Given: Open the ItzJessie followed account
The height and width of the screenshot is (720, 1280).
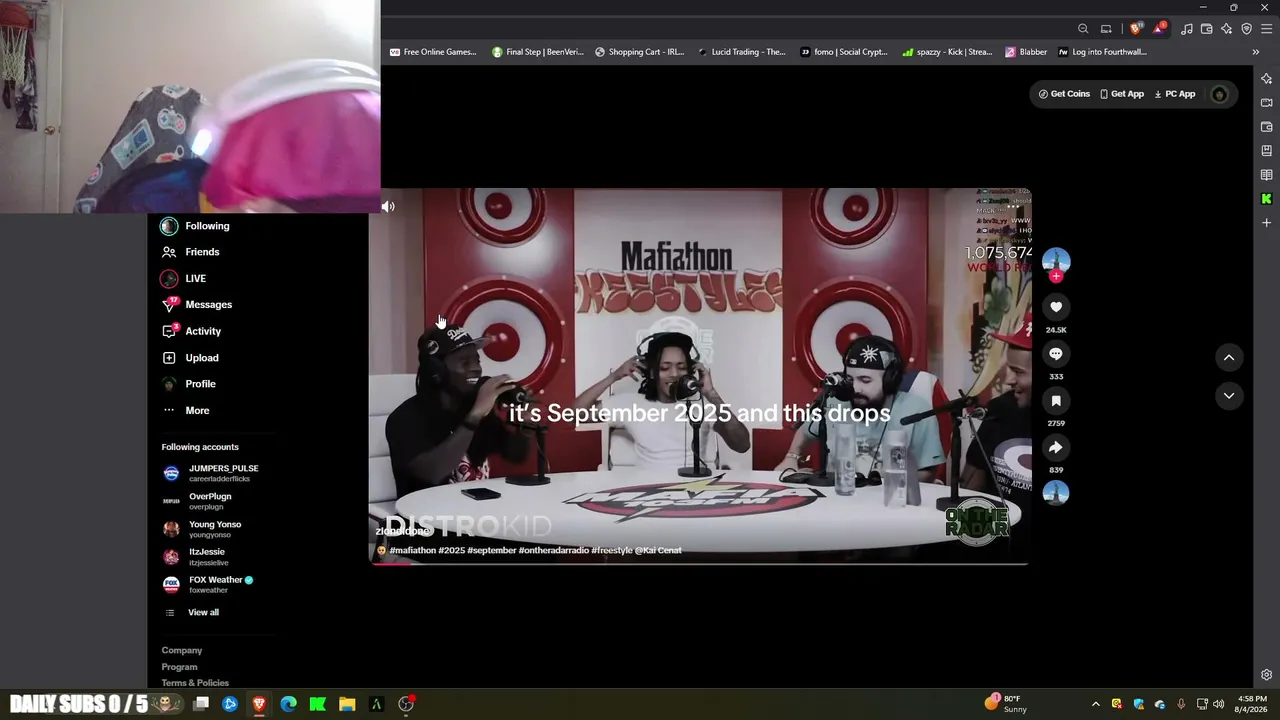Looking at the screenshot, I should 195,557.
